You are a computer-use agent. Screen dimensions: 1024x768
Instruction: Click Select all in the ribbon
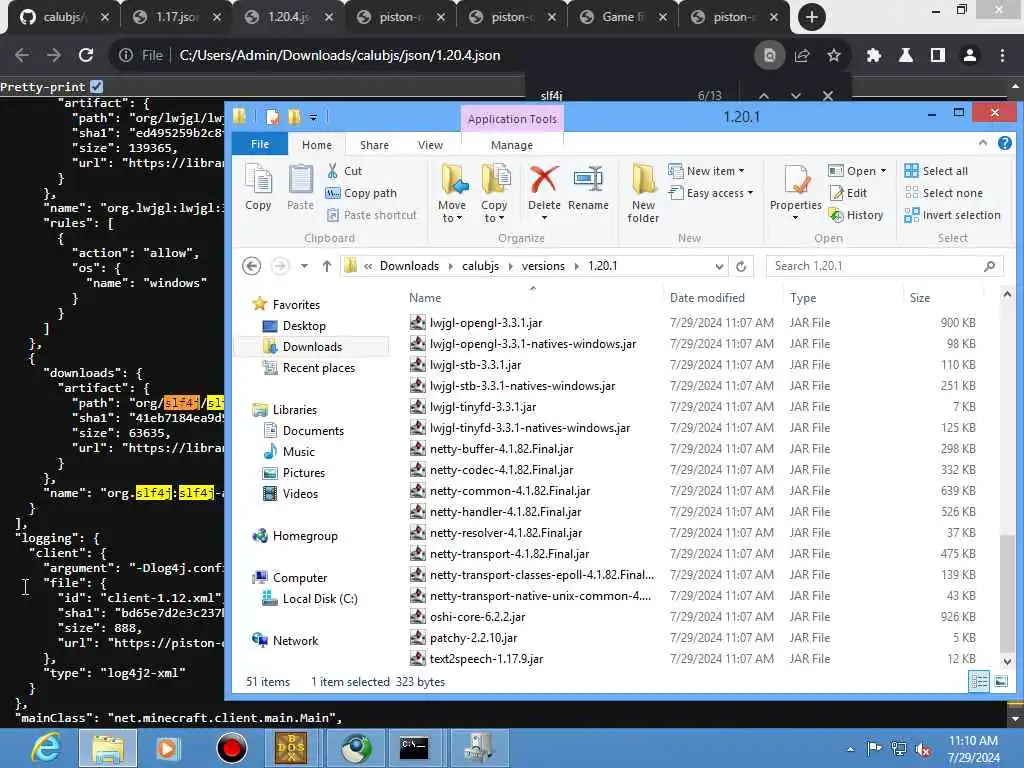(x=936, y=171)
